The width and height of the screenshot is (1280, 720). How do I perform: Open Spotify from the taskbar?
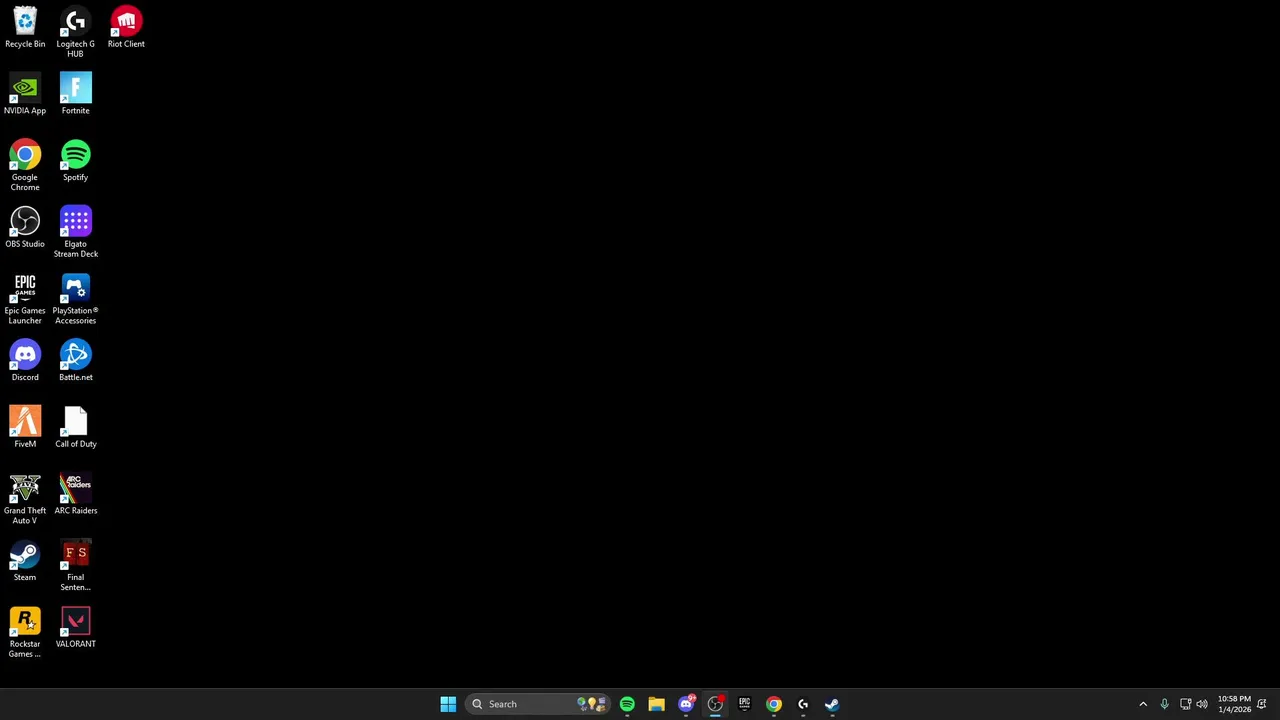[x=627, y=704]
